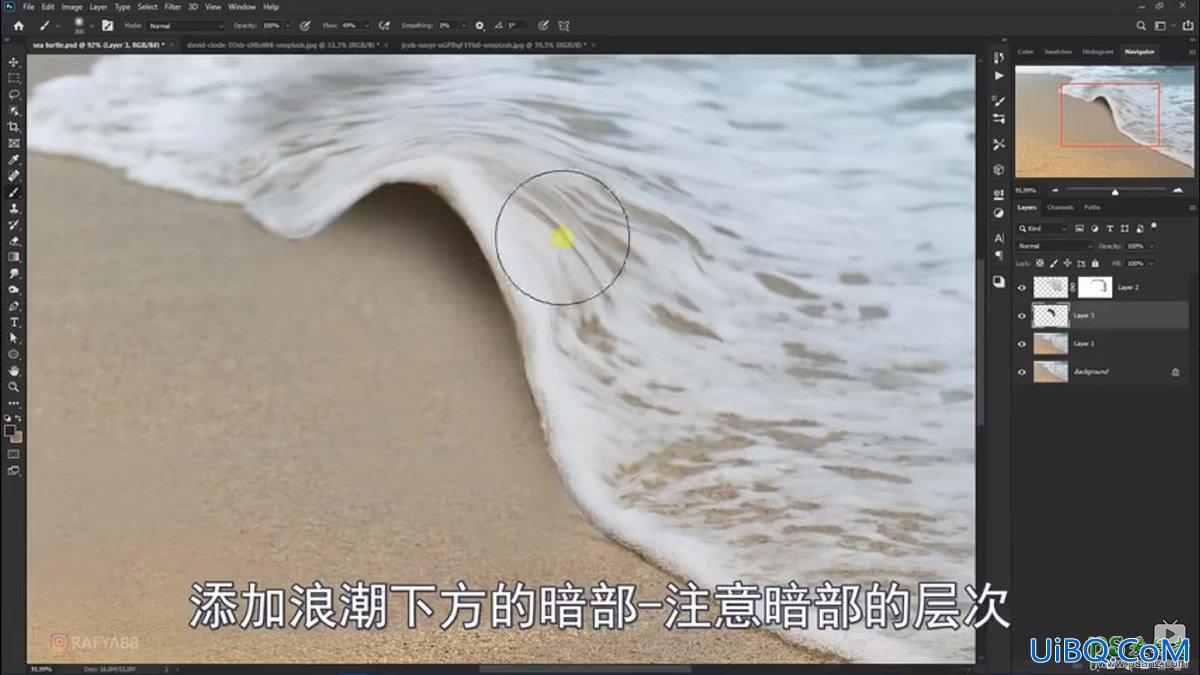This screenshot has width=1200, height=675.
Task: Toggle visibility of Layer 3
Action: point(1022,315)
